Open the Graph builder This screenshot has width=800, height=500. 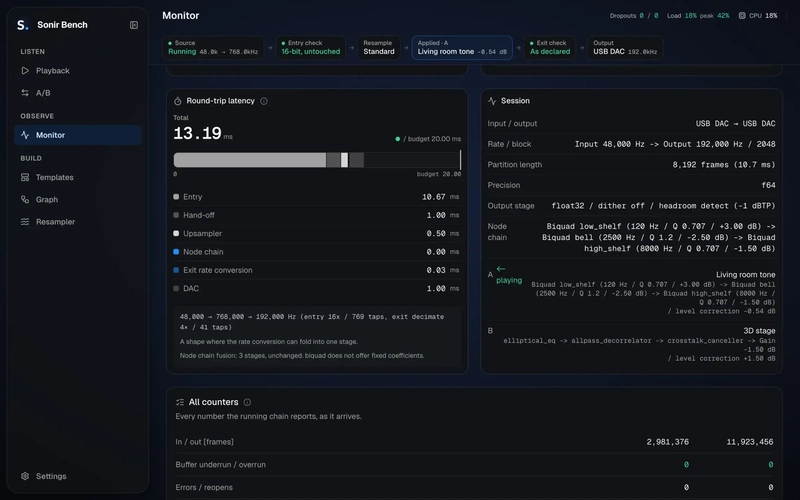point(78,199)
